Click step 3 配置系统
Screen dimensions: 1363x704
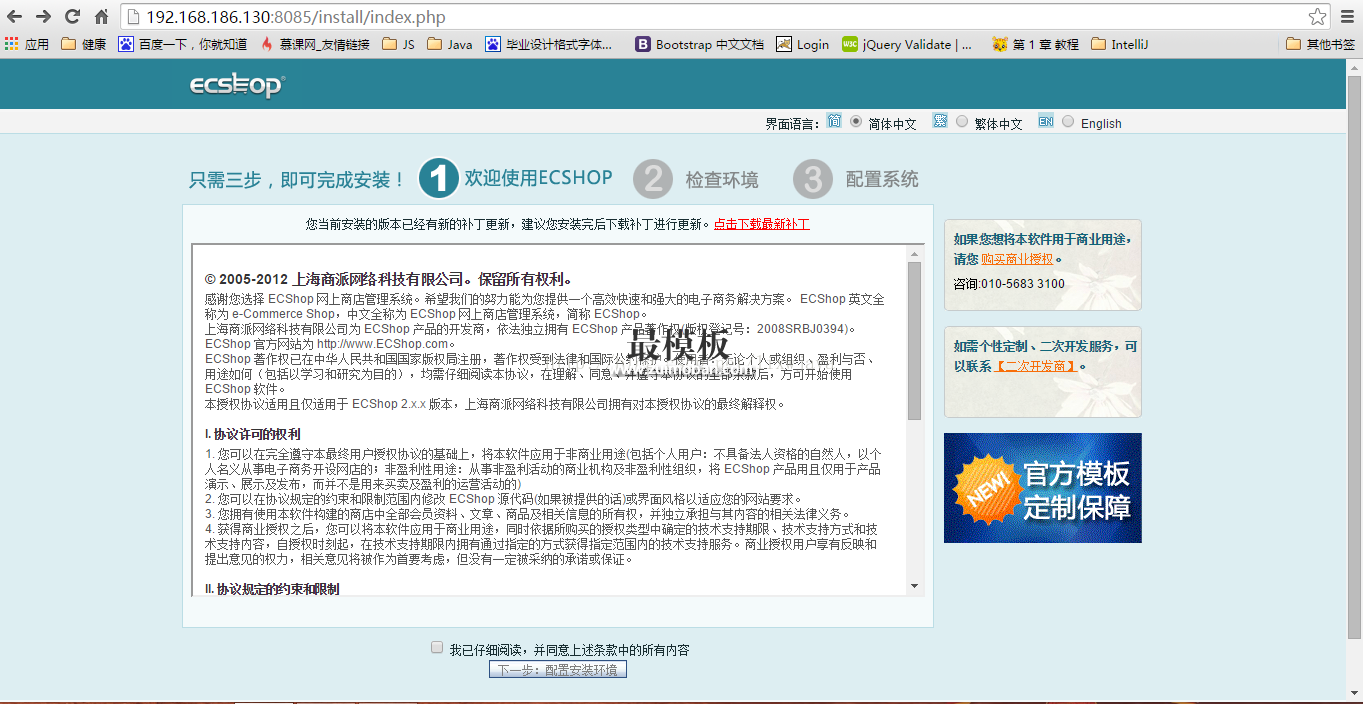(x=855, y=180)
